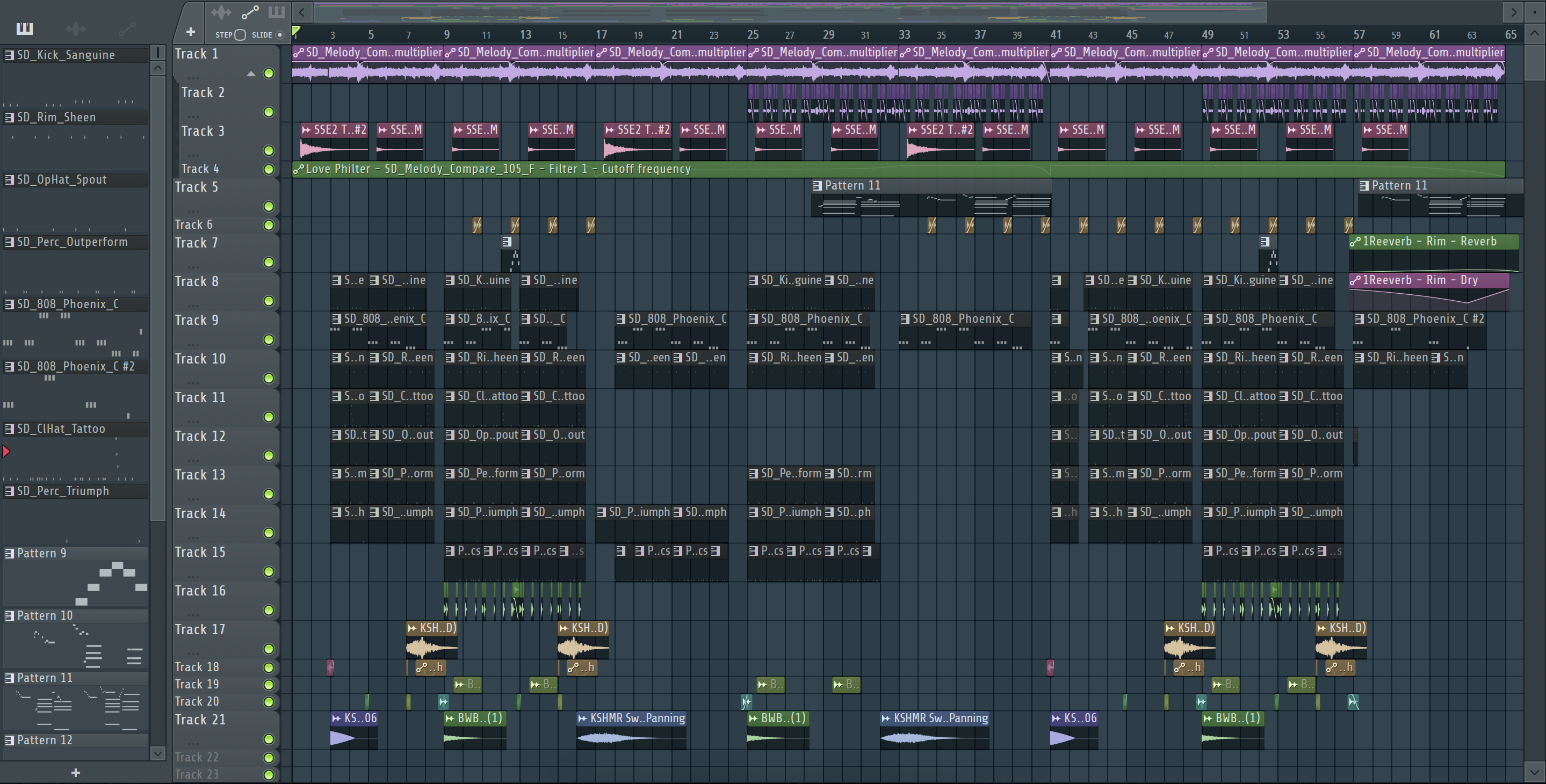Mute Track 8 with green LED
Image resolution: width=1546 pixels, height=784 pixels.
269,301
